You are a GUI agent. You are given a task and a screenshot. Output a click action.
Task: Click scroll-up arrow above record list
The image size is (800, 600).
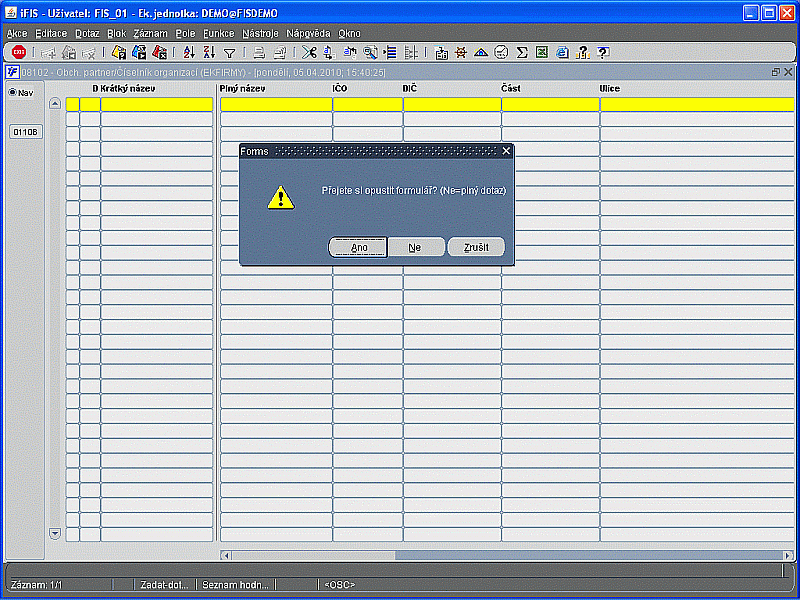(55, 104)
